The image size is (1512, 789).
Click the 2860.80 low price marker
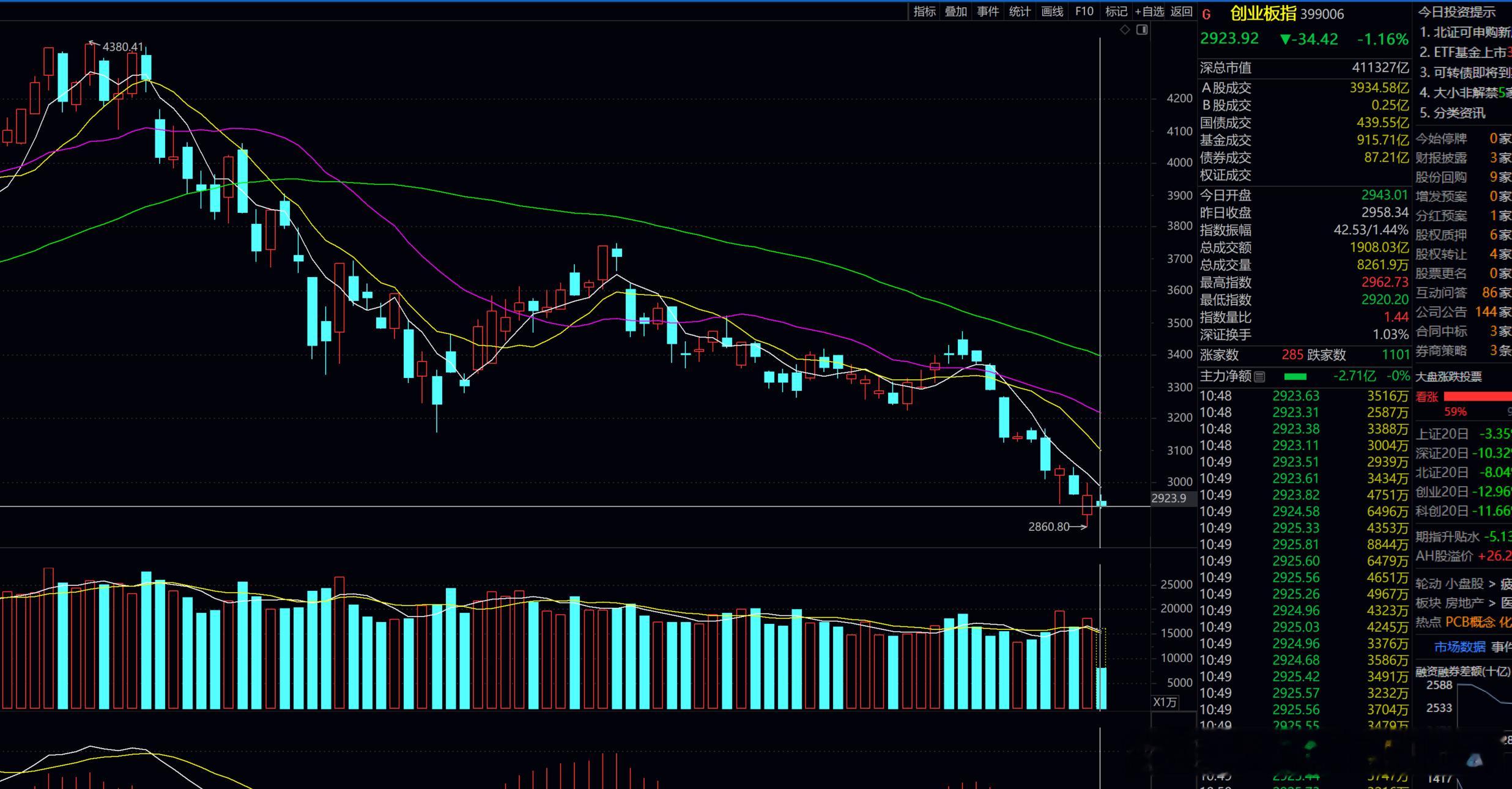coord(1048,527)
